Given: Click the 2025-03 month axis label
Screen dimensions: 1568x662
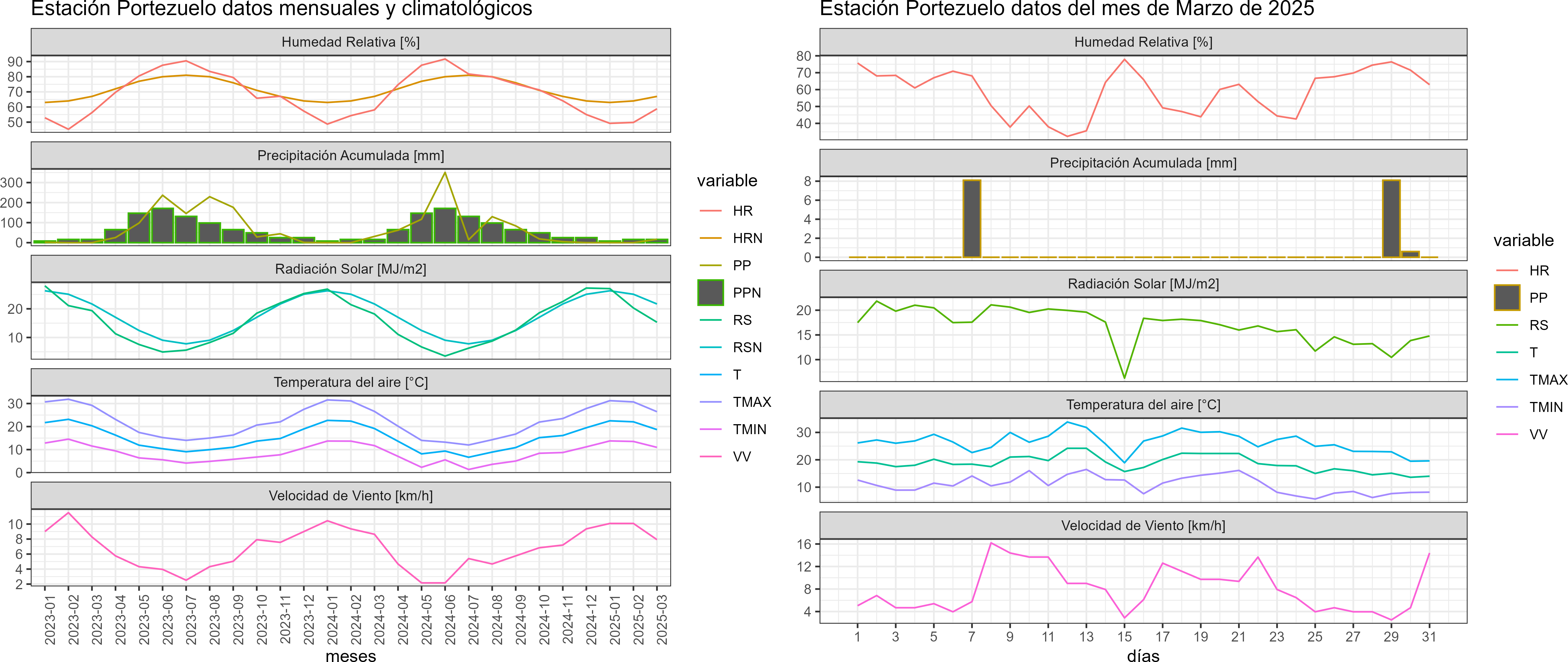Looking at the screenshot, I should point(662,619).
